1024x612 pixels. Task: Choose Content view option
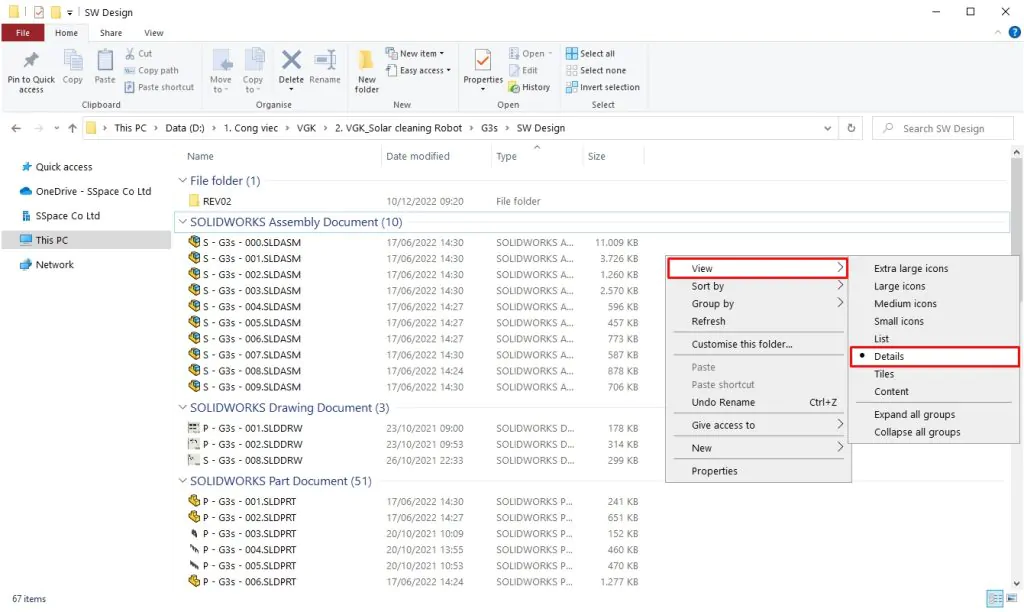(891, 391)
